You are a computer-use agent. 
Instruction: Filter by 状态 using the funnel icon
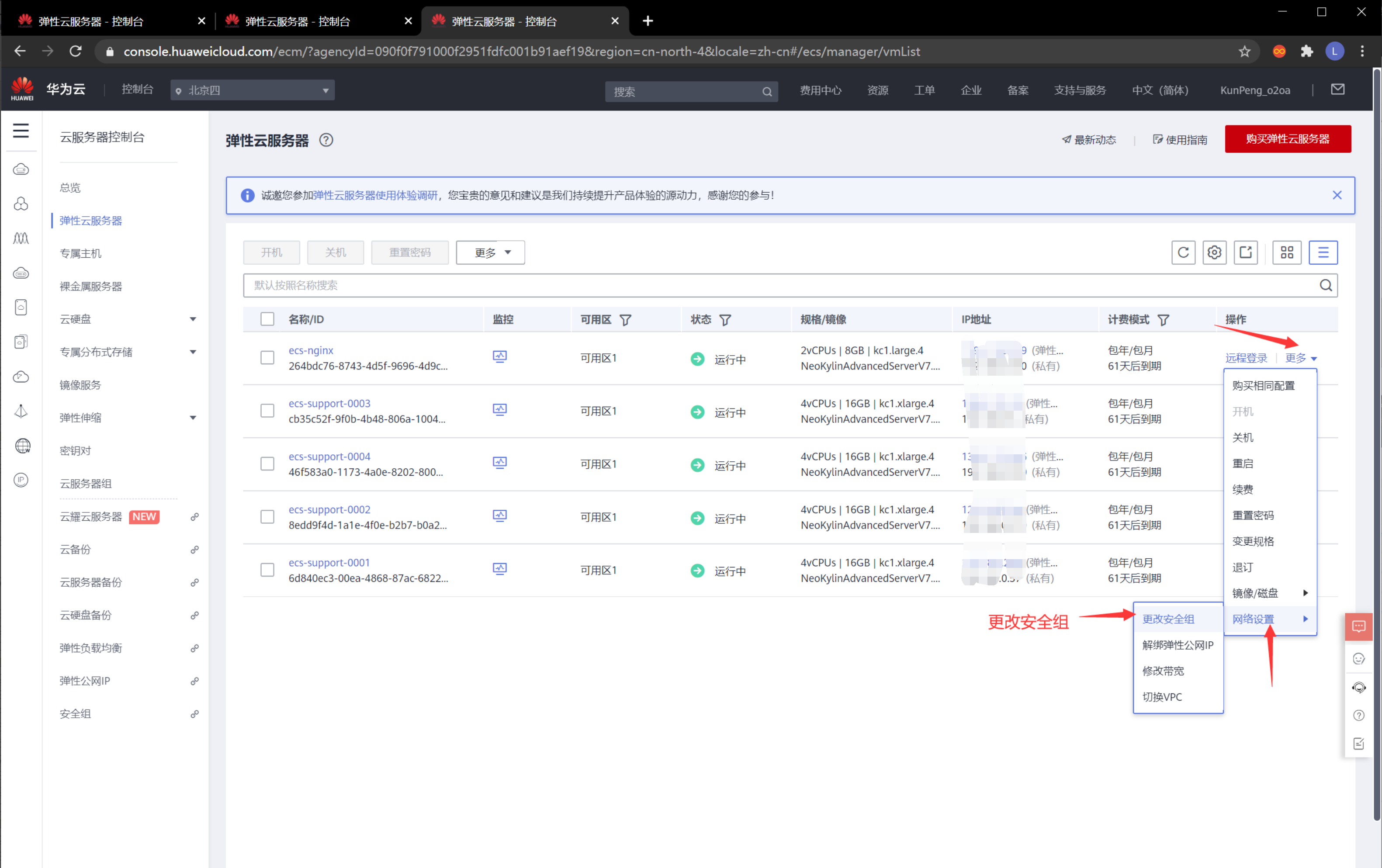point(725,320)
